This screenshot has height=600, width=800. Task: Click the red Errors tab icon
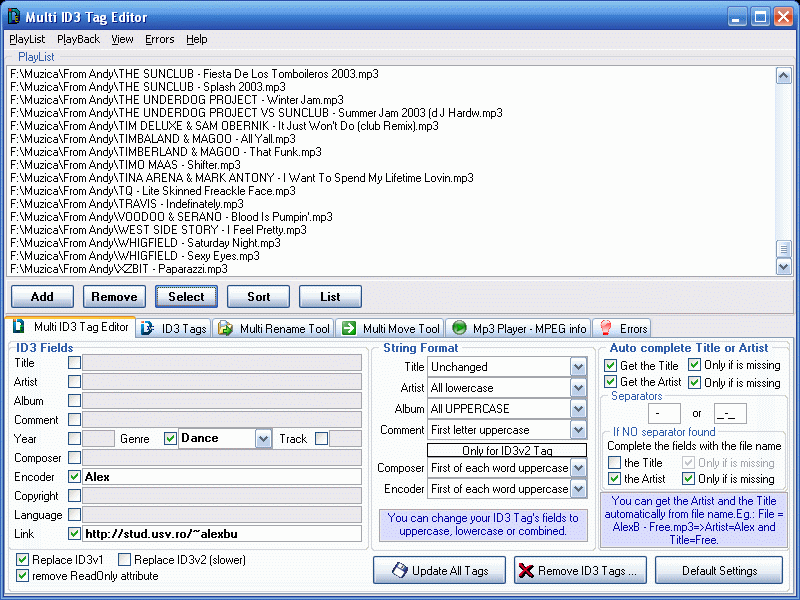606,328
